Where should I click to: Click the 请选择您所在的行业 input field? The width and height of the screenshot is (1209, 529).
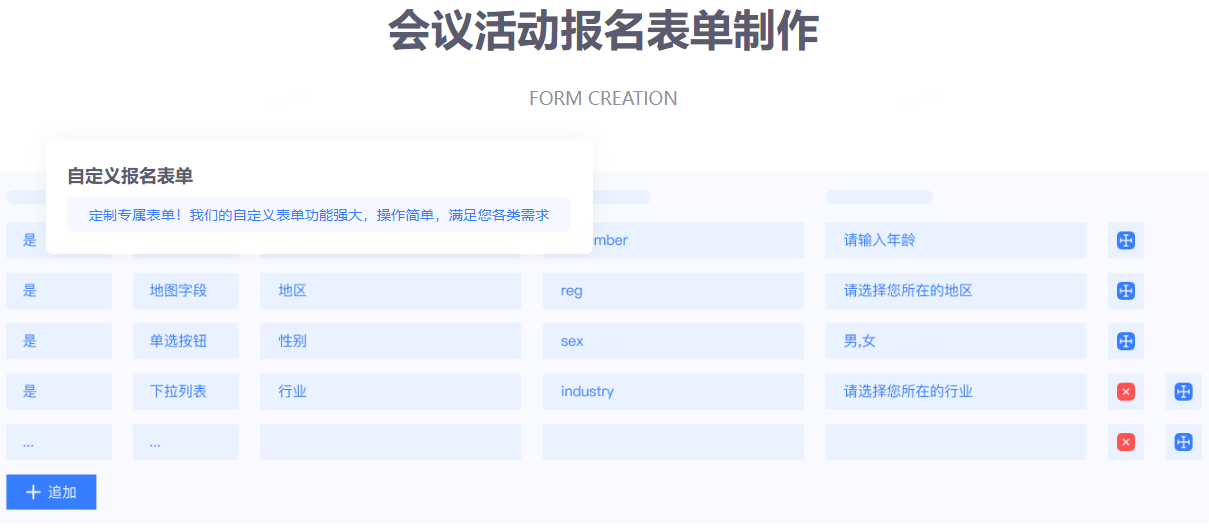tap(955, 391)
